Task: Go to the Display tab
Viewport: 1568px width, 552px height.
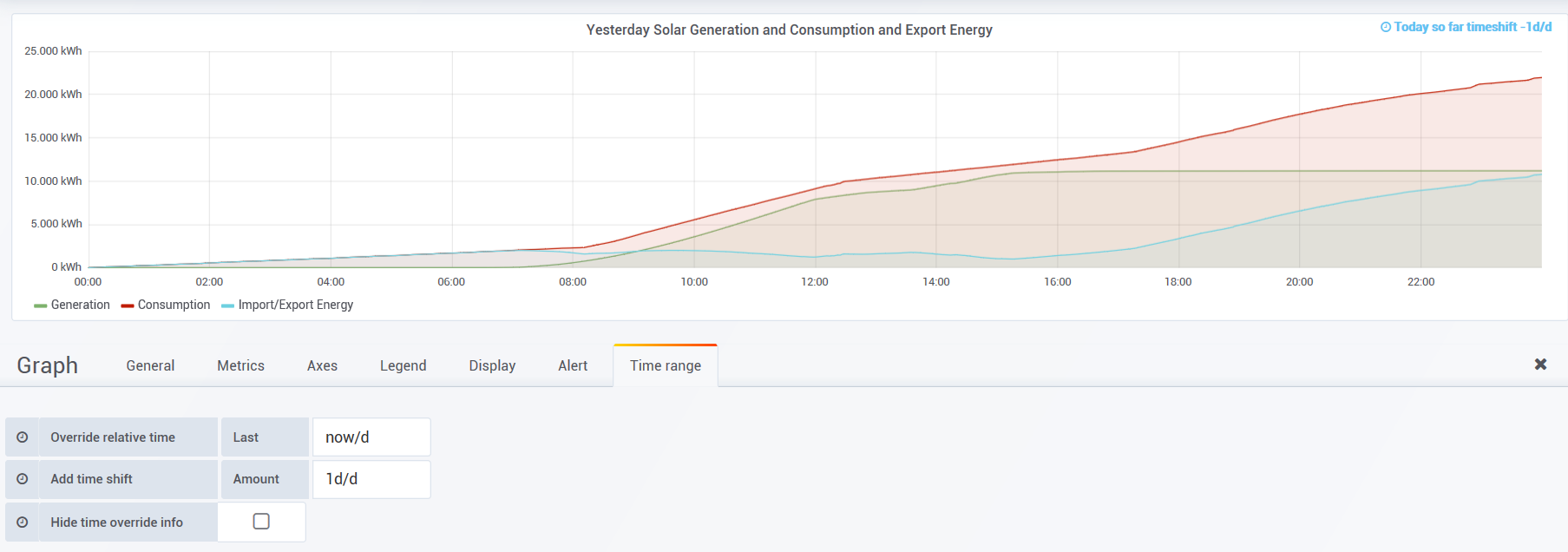Action: 492,366
